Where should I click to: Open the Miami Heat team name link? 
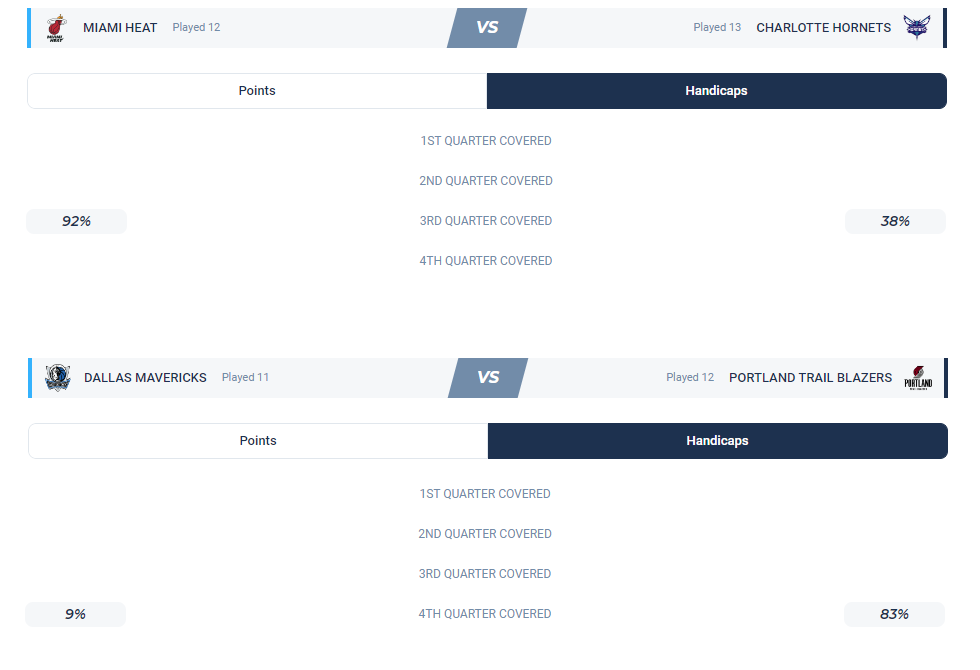[120, 28]
